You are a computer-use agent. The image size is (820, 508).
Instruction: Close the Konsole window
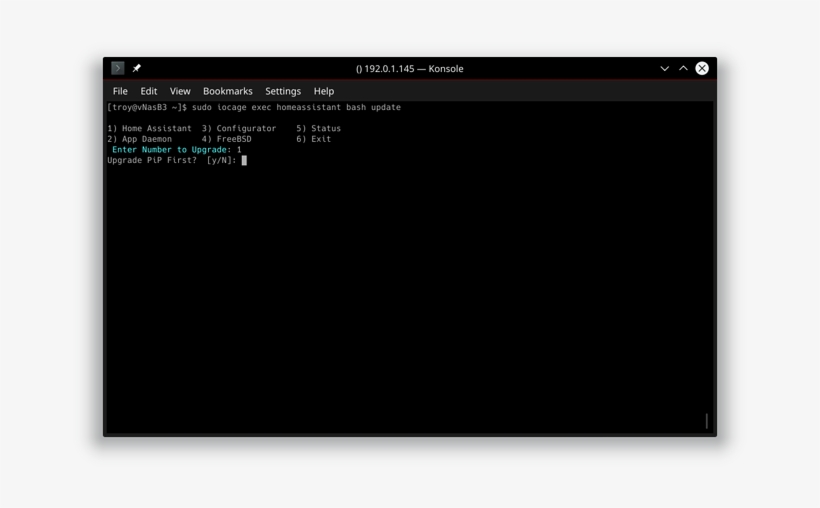click(702, 69)
